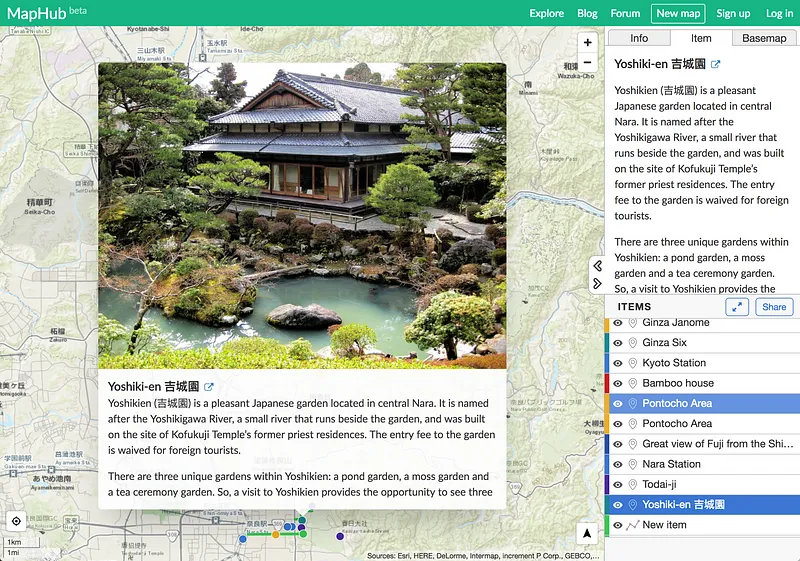Screen dimensions: 800x561
Task: Expand sidebar with the left chevron
Action: (x=597, y=266)
